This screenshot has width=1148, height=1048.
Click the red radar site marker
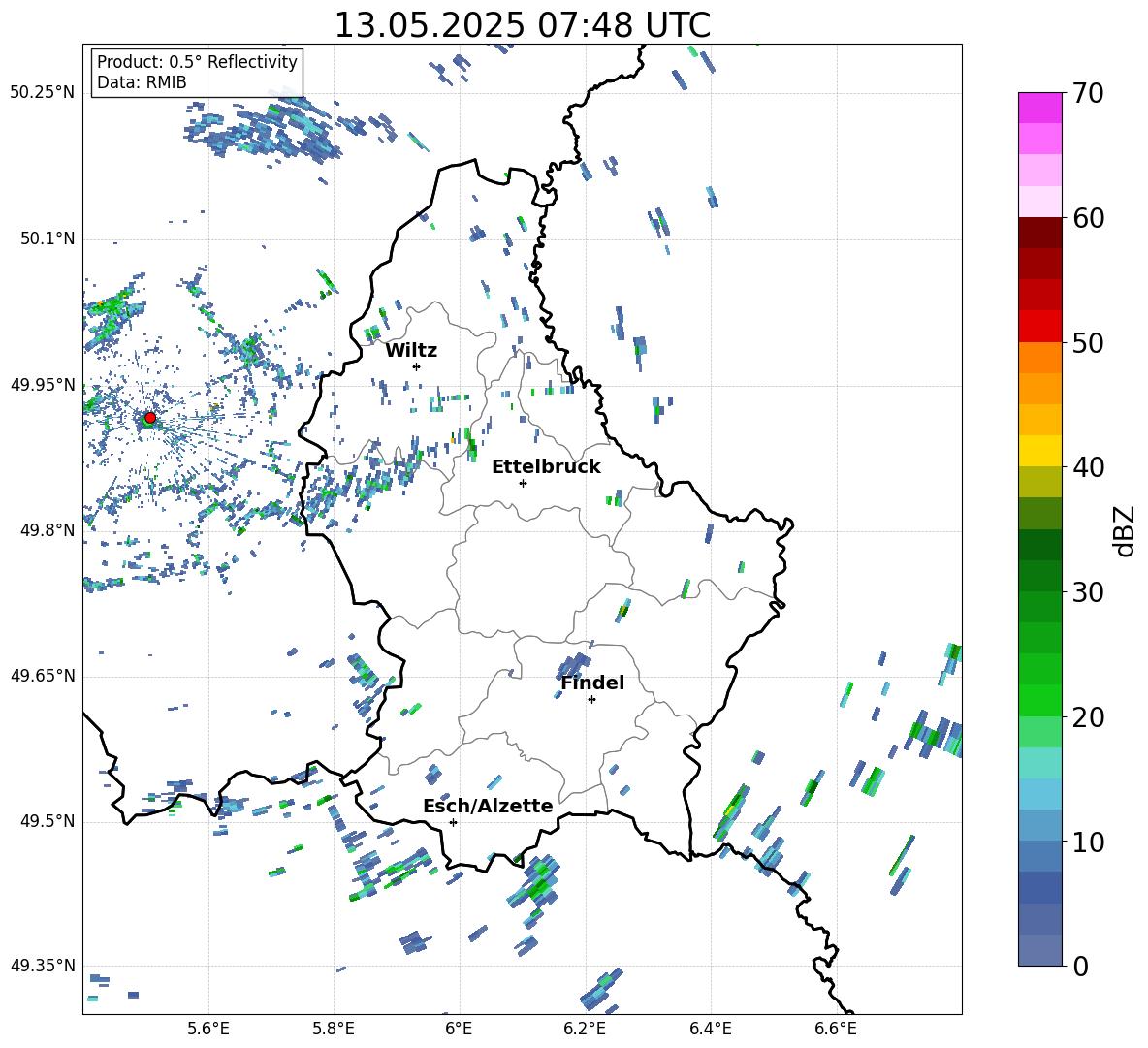[x=150, y=417]
